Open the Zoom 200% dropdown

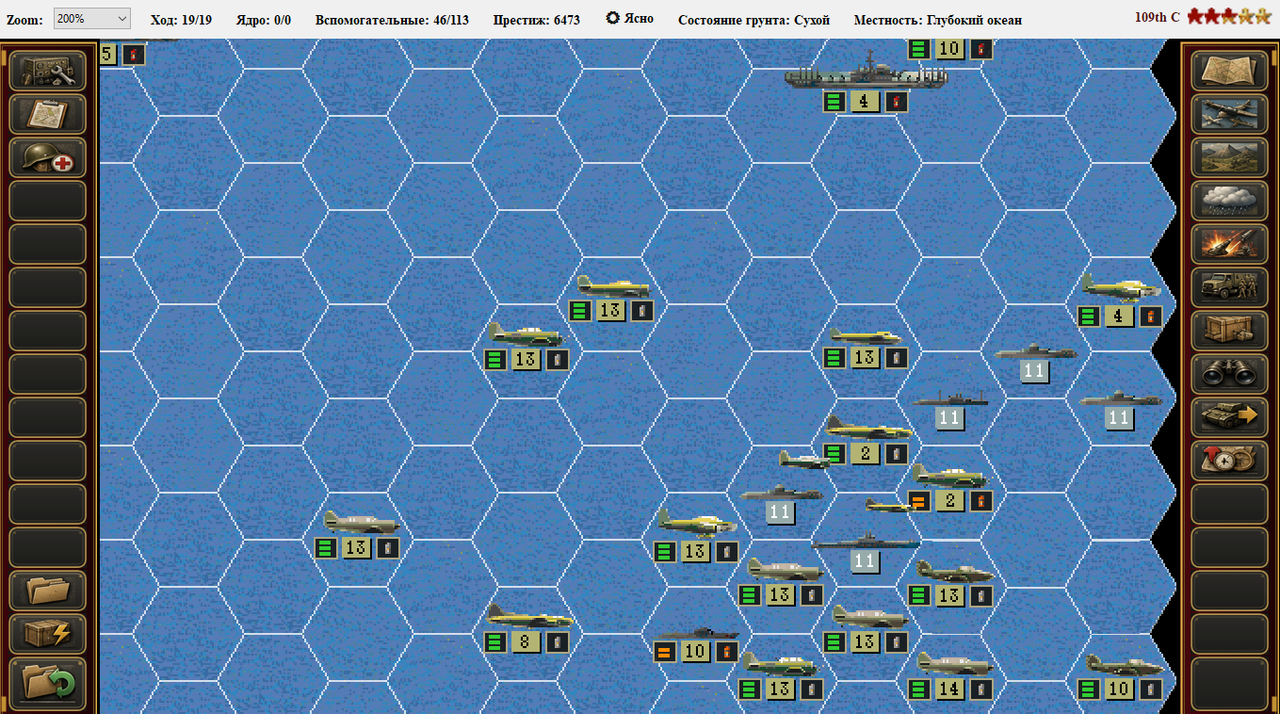coord(92,19)
